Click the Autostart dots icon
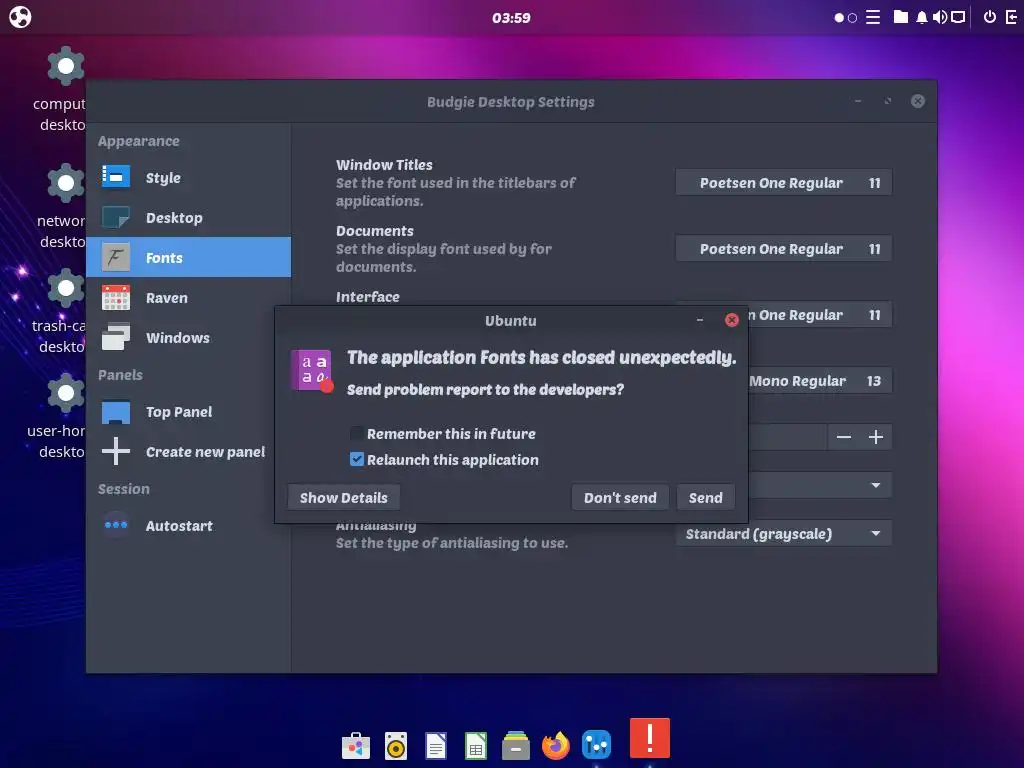Screen dimensions: 1024x768 116,525
